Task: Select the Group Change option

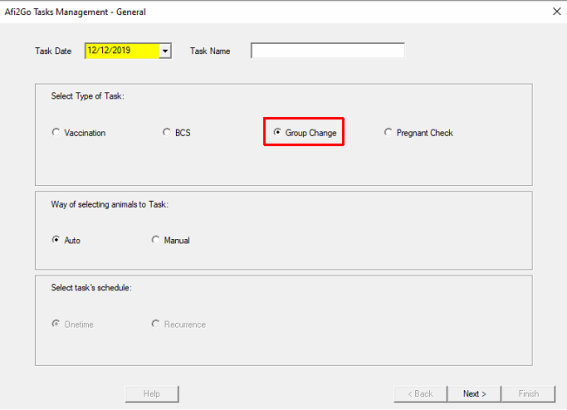Action: (x=305, y=133)
